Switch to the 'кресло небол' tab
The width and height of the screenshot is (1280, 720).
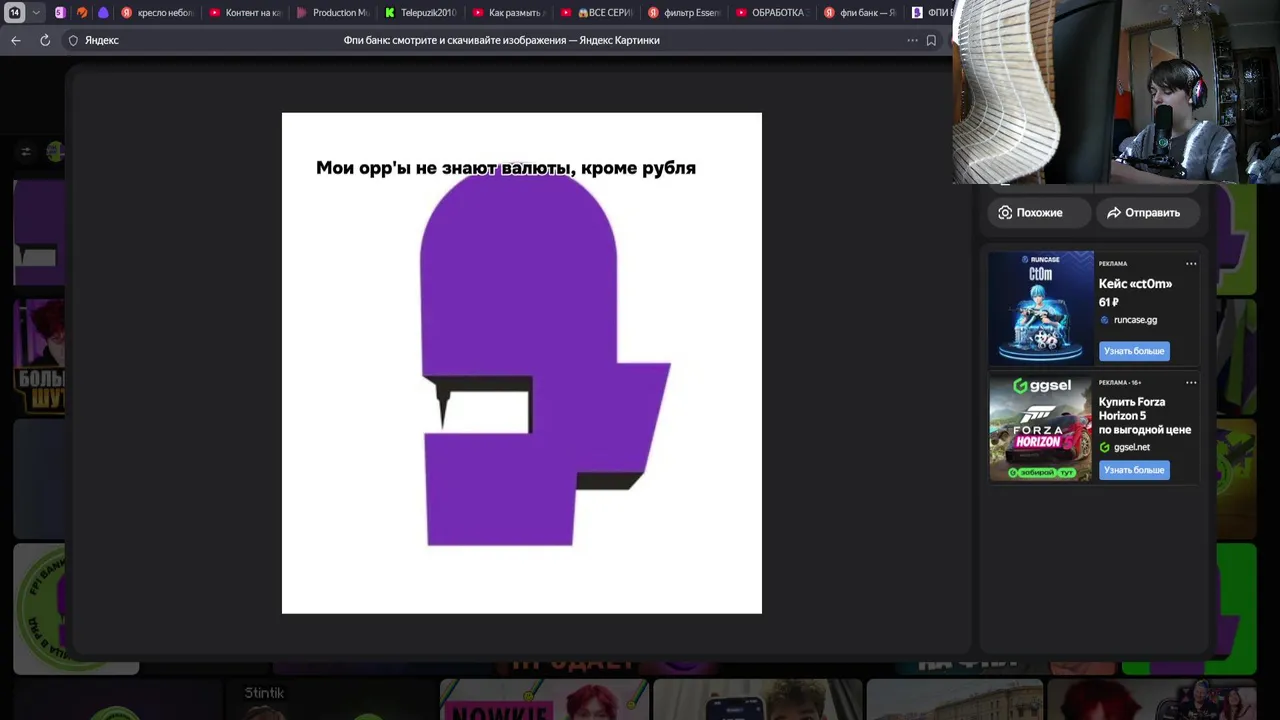157,13
